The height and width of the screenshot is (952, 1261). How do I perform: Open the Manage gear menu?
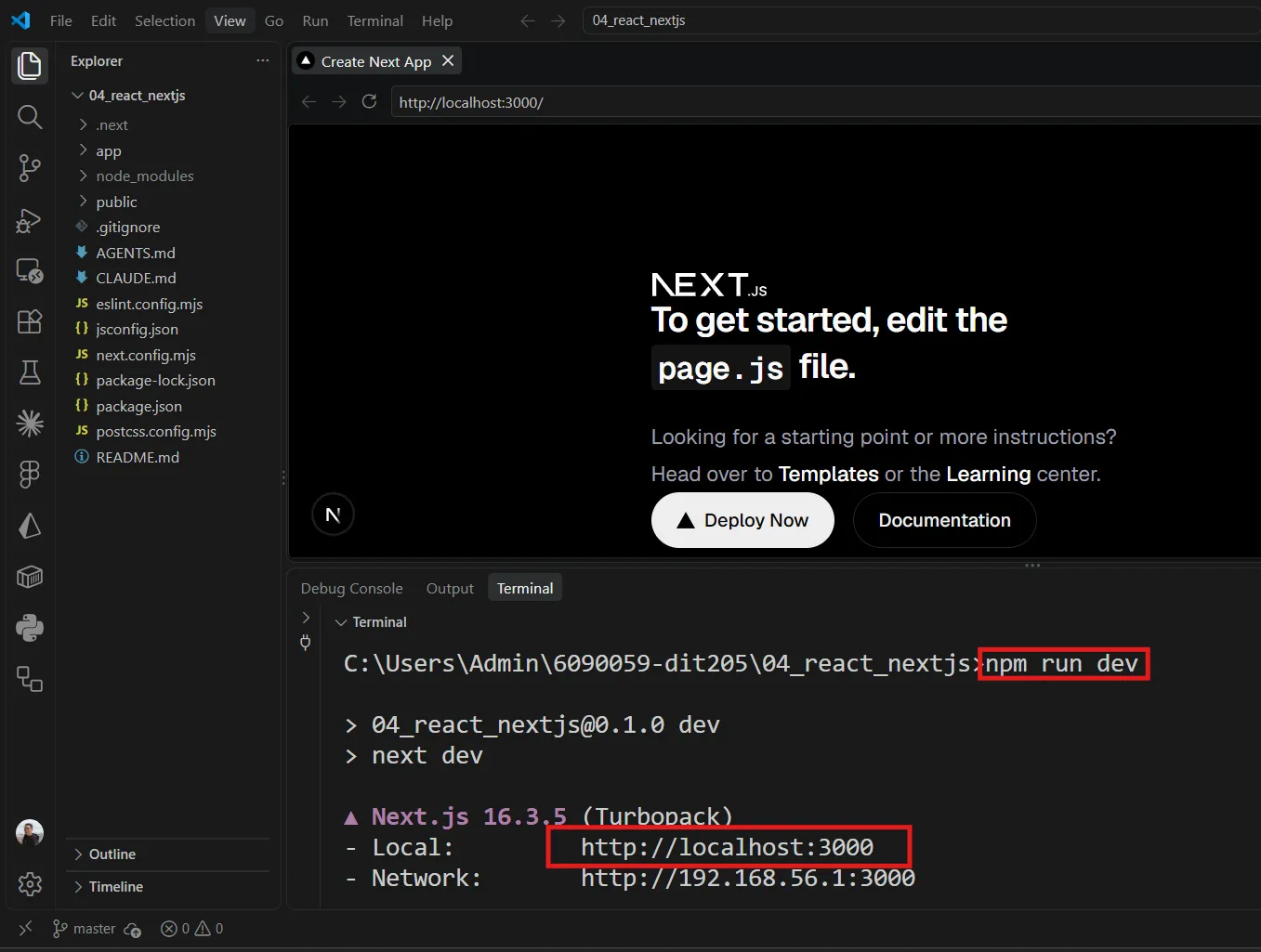30,883
